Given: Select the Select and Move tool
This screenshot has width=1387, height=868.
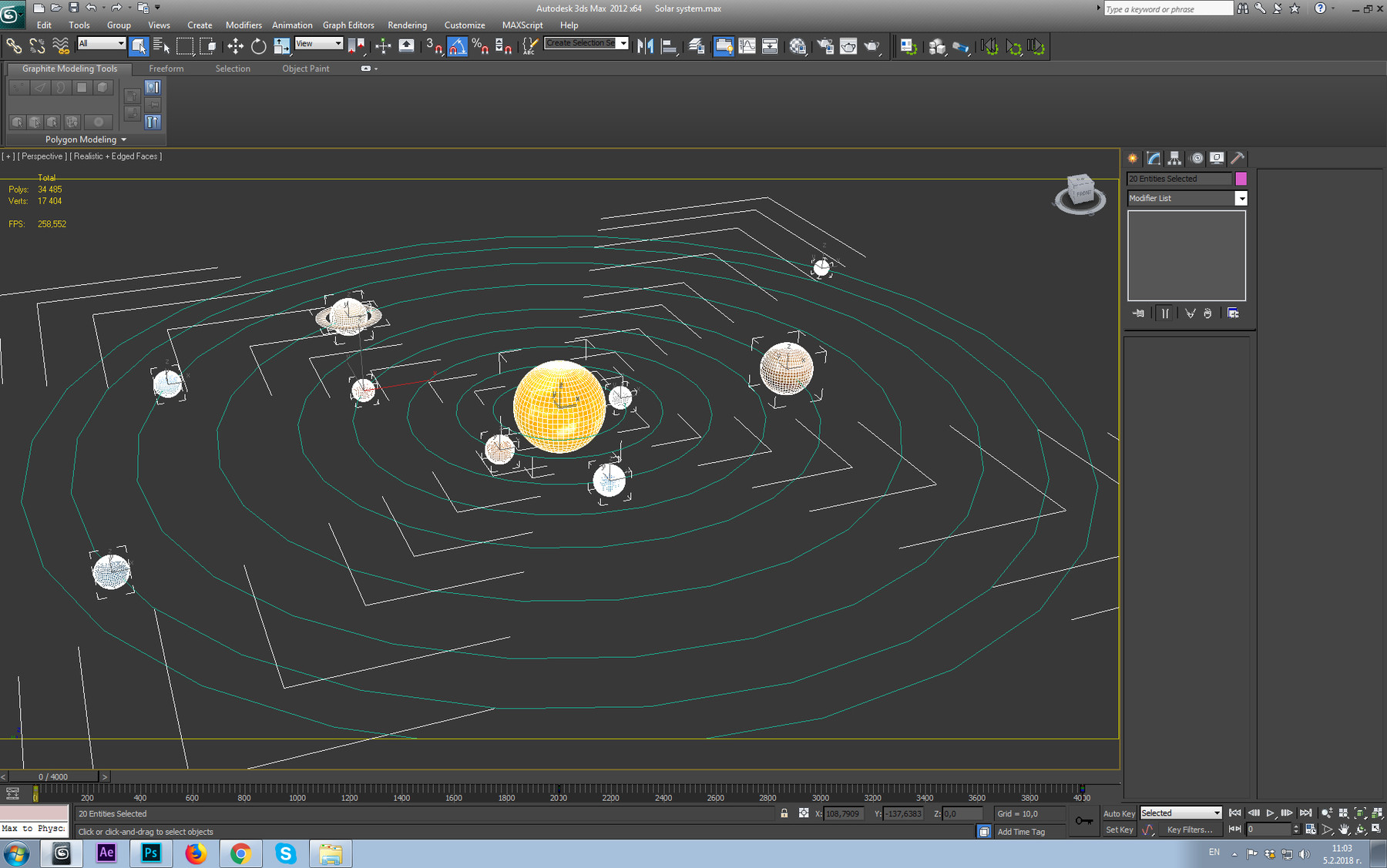Looking at the screenshot, I should 235,46.
